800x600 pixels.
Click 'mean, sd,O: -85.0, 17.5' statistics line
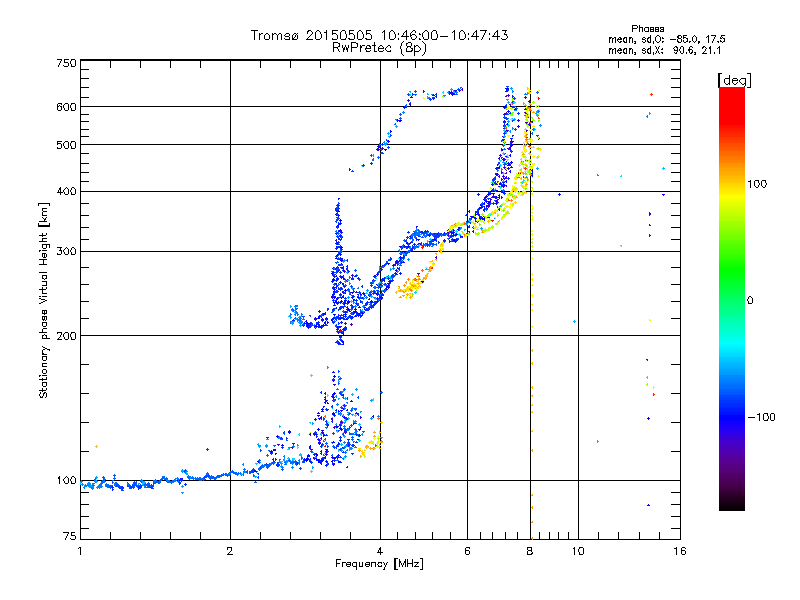click(666, 39)
